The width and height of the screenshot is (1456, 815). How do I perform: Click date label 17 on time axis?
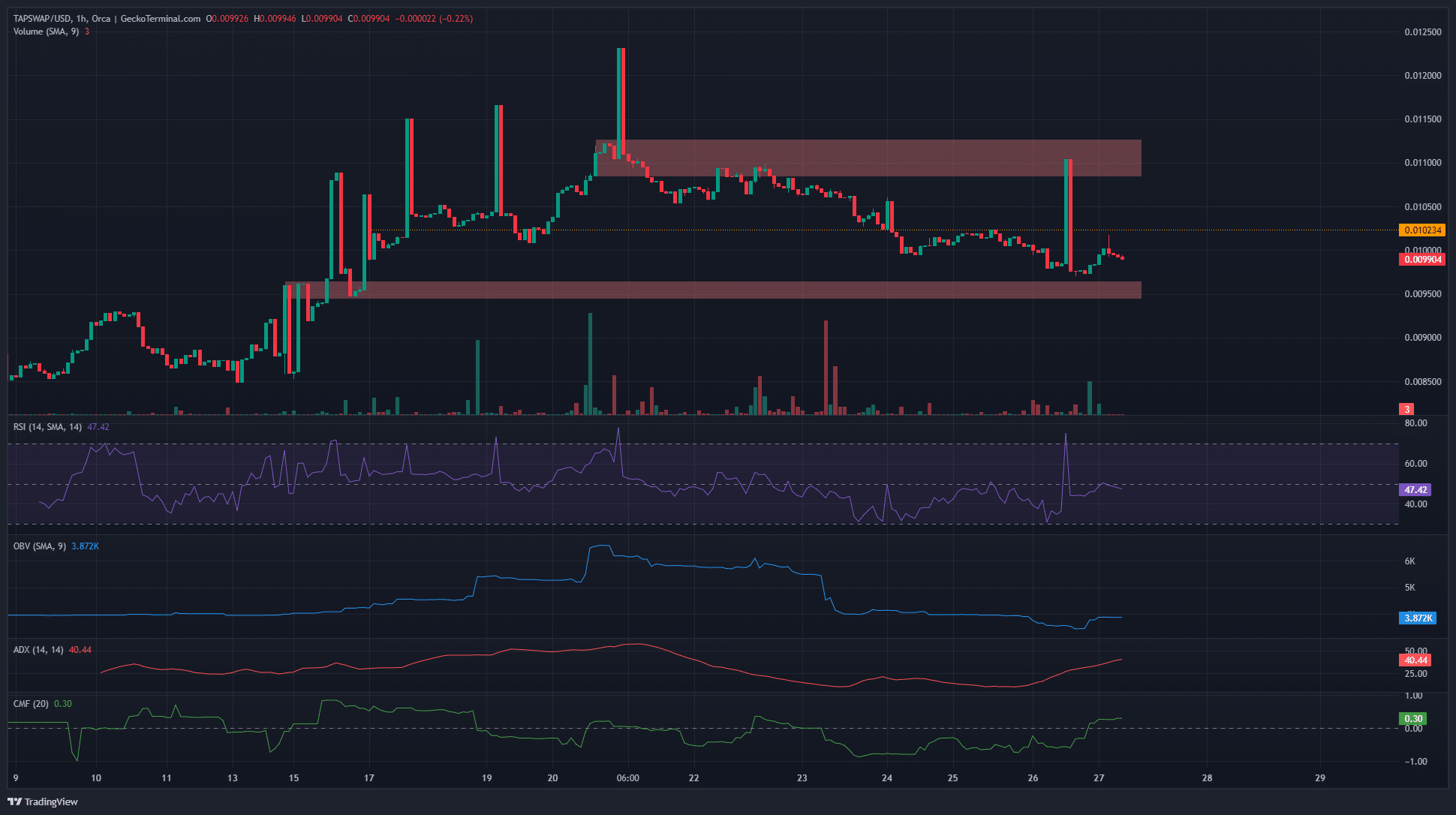[369, 778]
